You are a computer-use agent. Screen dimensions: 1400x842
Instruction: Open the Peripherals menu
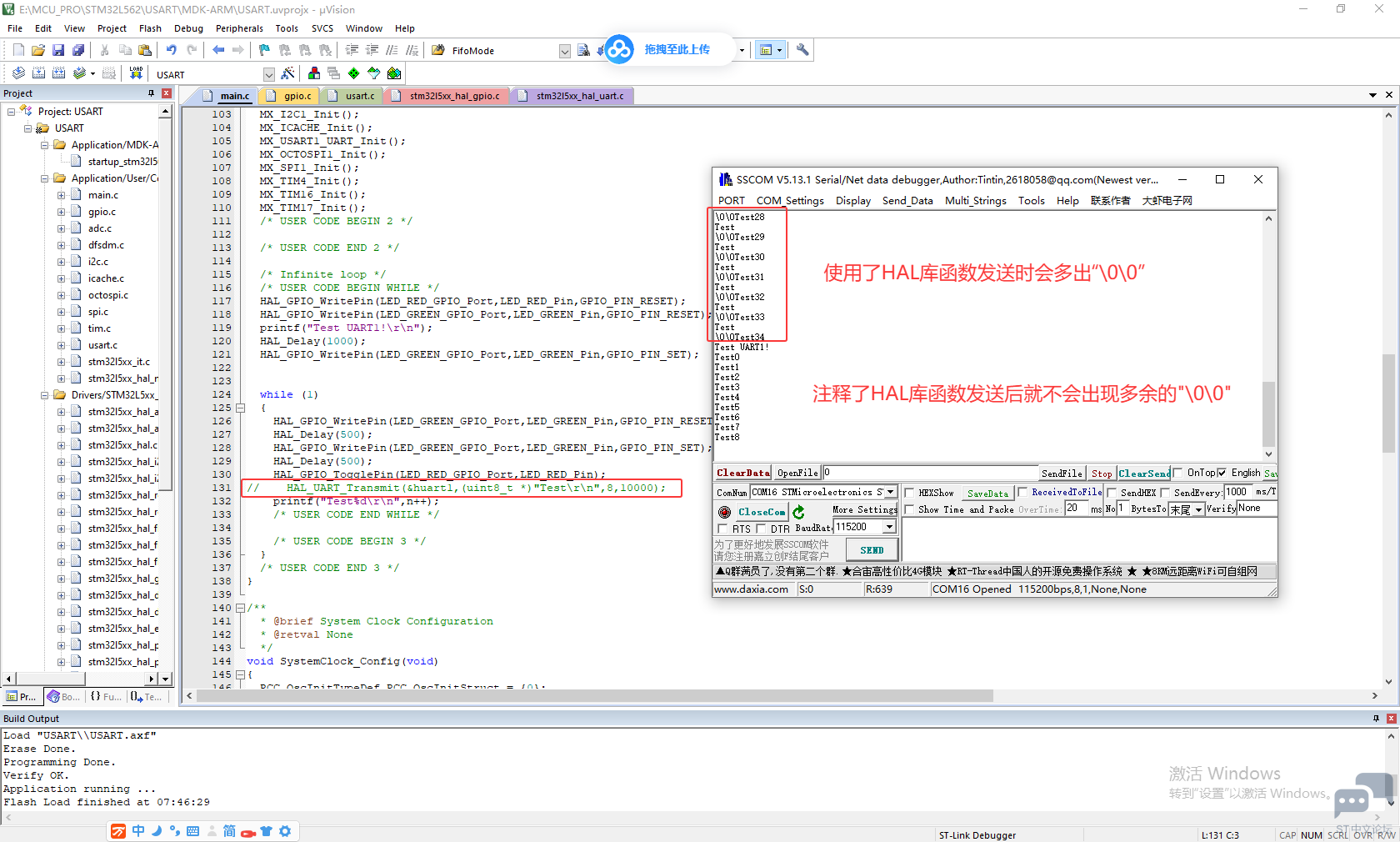point(239,28)
